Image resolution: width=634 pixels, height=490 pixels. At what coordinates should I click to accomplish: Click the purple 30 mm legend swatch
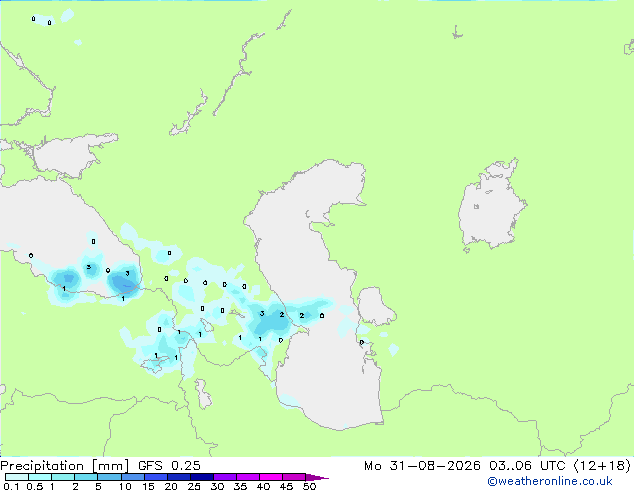(225, 477)
